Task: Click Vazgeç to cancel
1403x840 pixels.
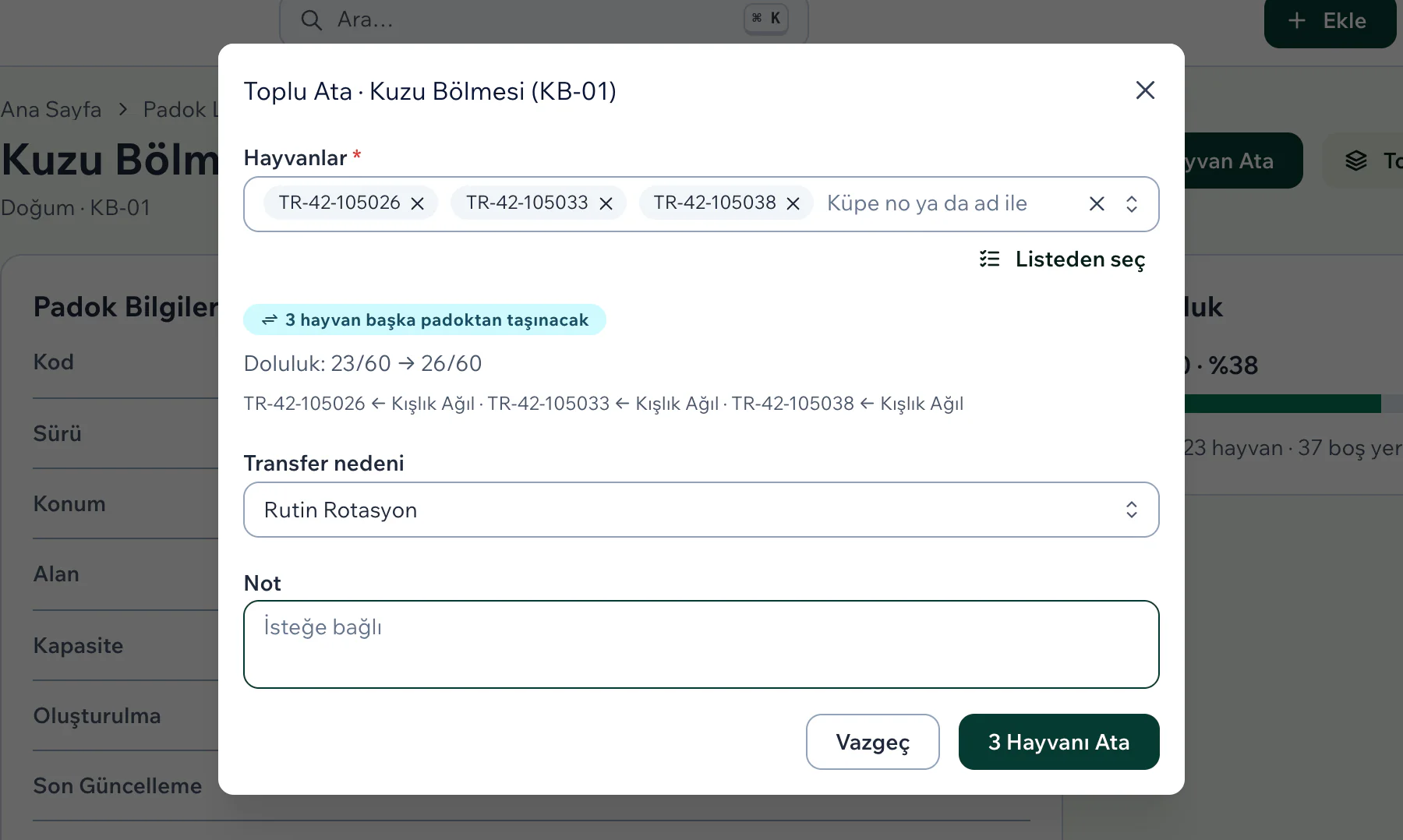Action: (x=873, y=742)
